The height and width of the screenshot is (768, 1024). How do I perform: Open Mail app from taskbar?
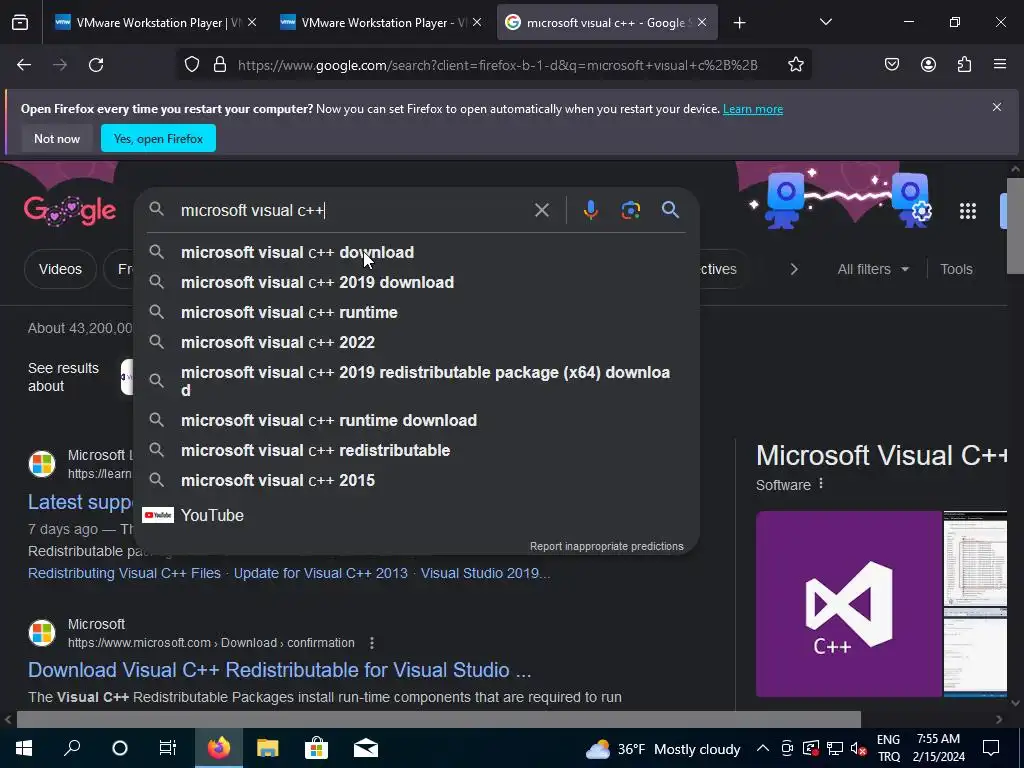tap(366, 748)
